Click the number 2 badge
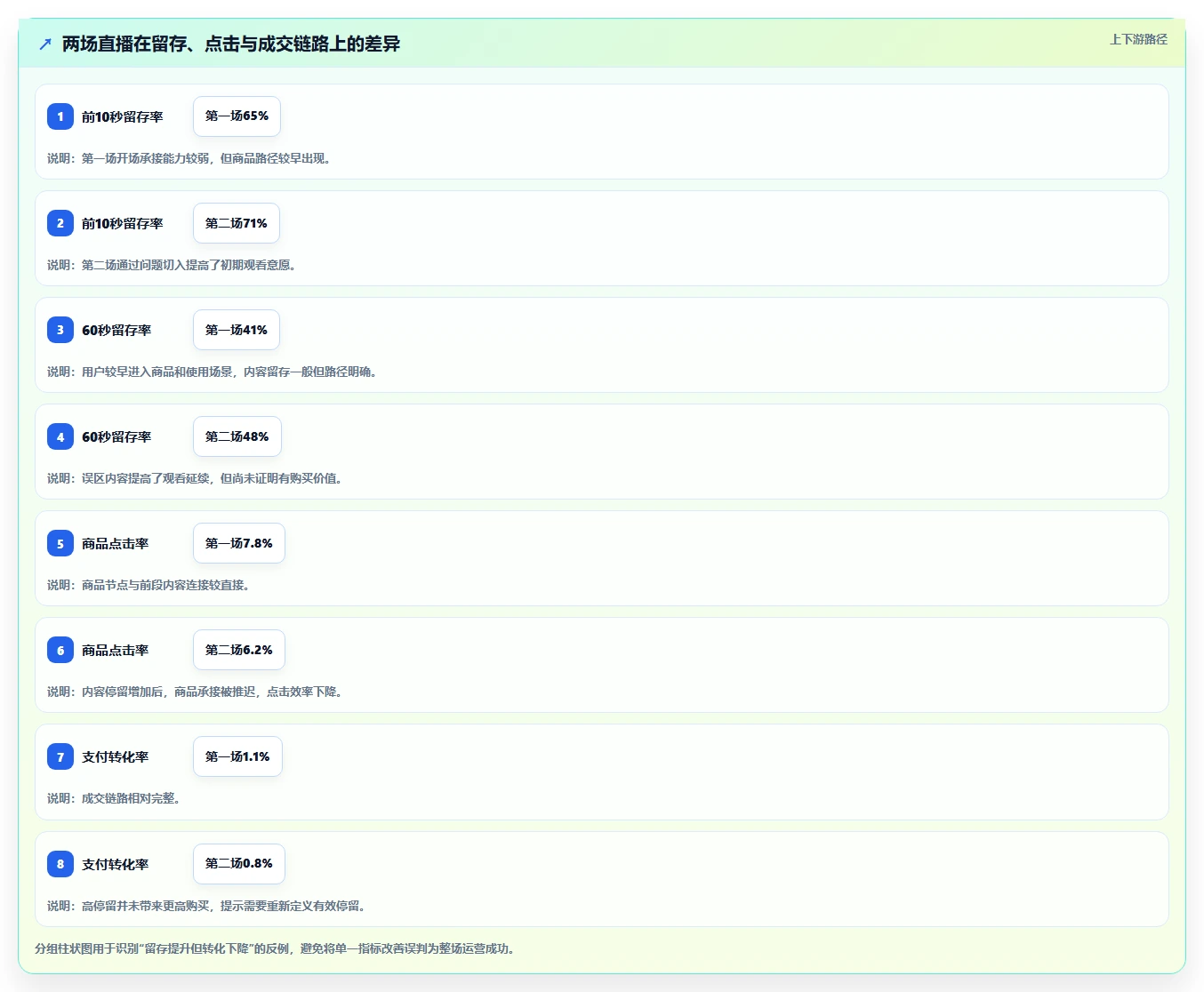 coord(60,223)
